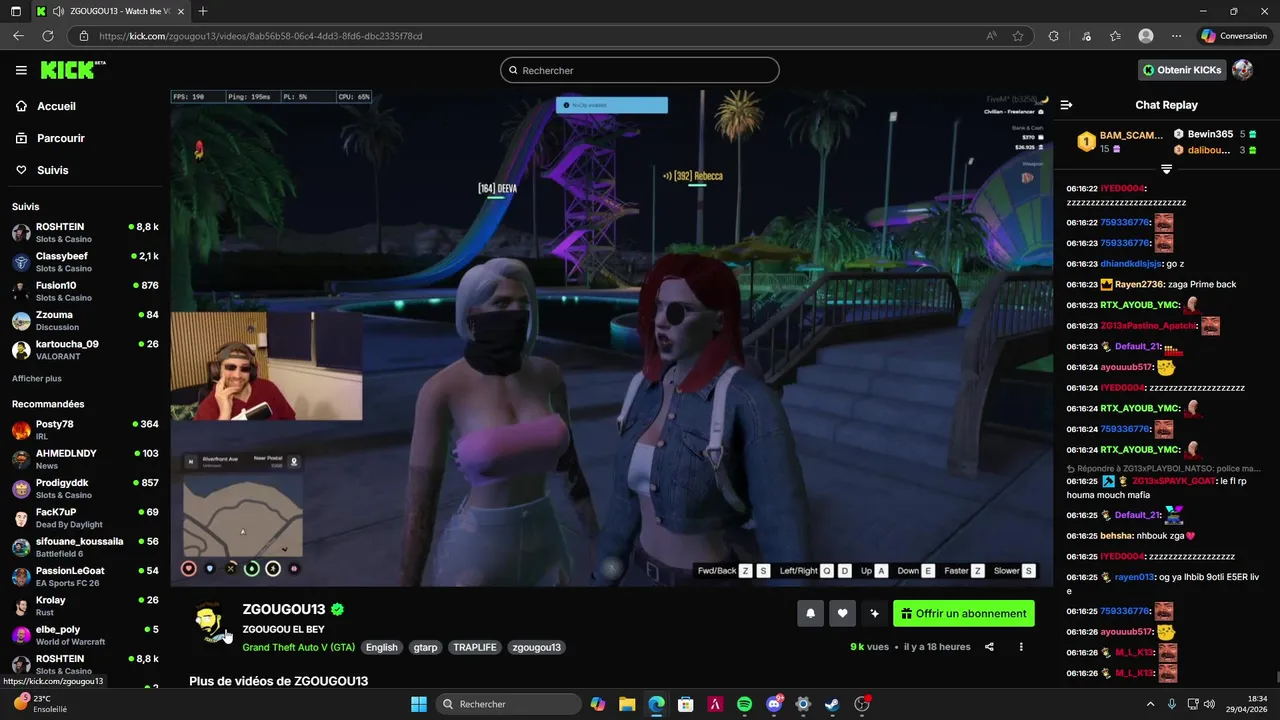Viewport: 1280px width, 720px height.
Task: Share the video via share icon
Action: (989, 647)
